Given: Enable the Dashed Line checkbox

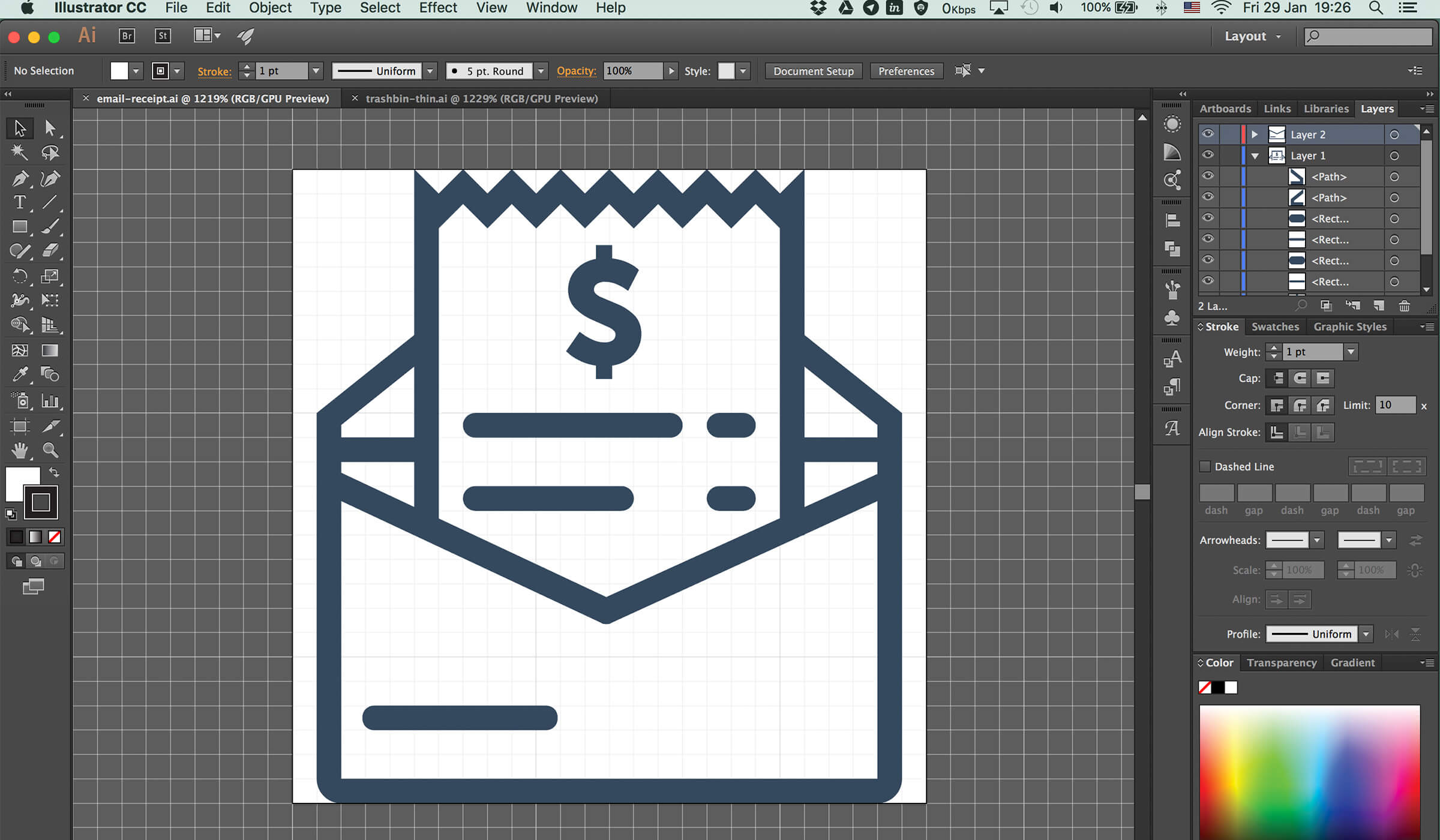Looking at the screenshot, I should coord(1205,466).
